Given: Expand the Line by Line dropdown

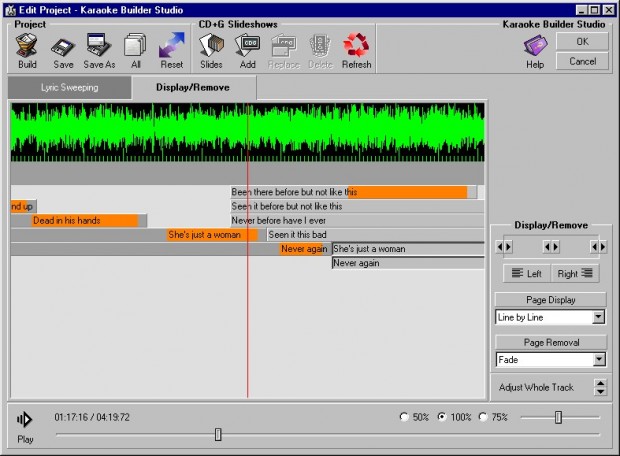Looking at the screenshot, I should [599, 317].
